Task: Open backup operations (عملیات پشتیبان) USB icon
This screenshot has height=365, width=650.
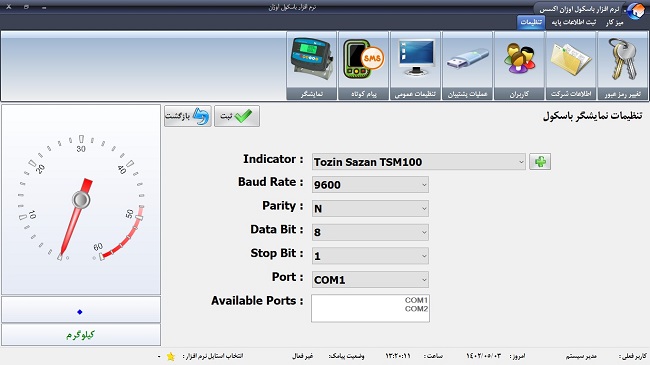Action: [x=467, y=66]
